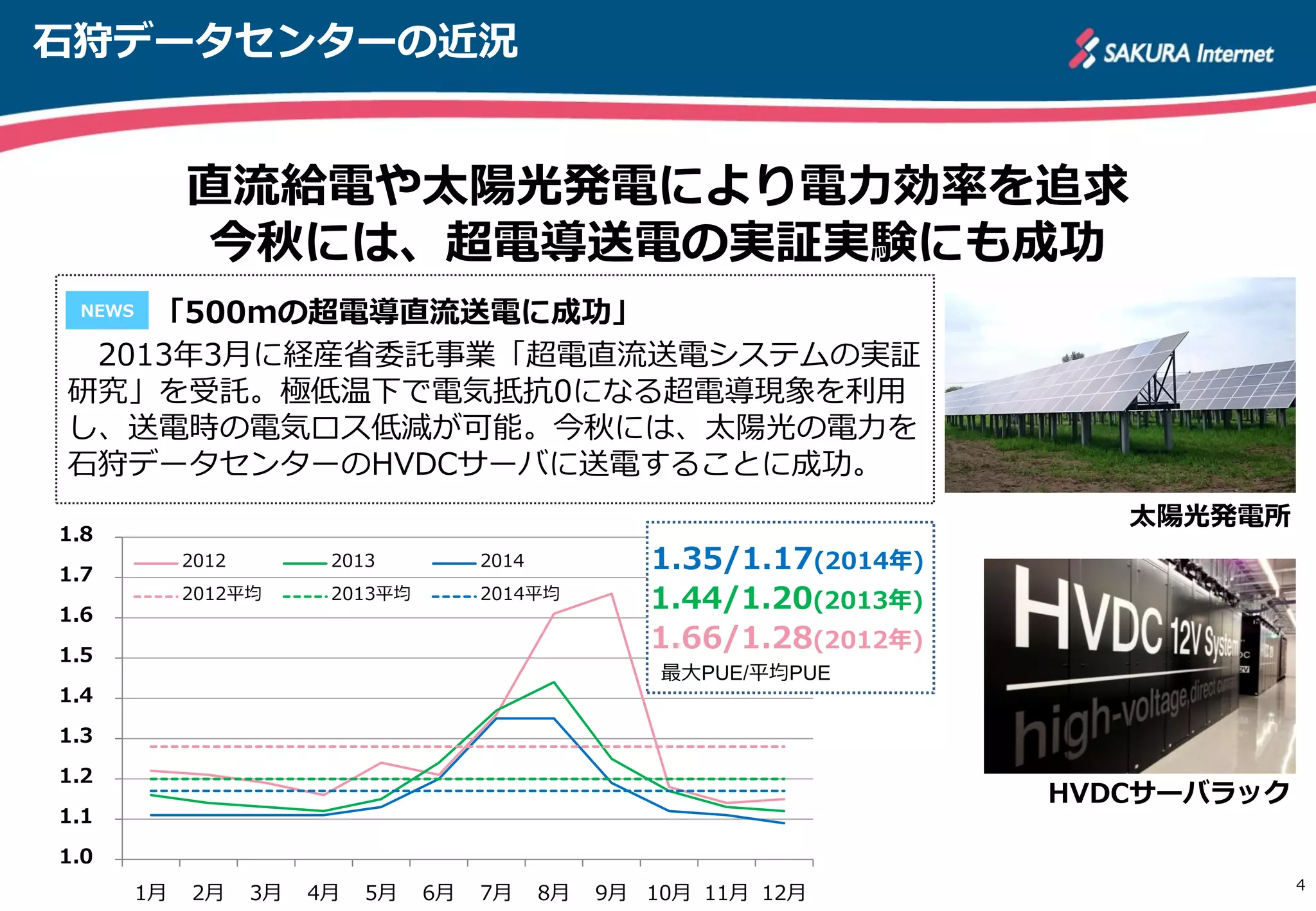Image resolution: width=1316 pixels, height=911 pixels.
Task: Click the blue NEWS badge
Action: click(107, 310)
